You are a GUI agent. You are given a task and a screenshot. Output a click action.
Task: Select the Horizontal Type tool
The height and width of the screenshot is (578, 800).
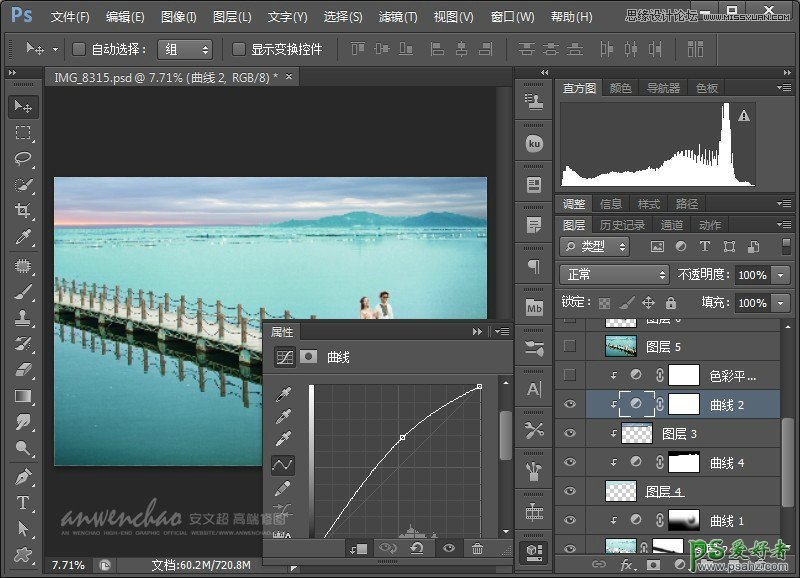23,502
